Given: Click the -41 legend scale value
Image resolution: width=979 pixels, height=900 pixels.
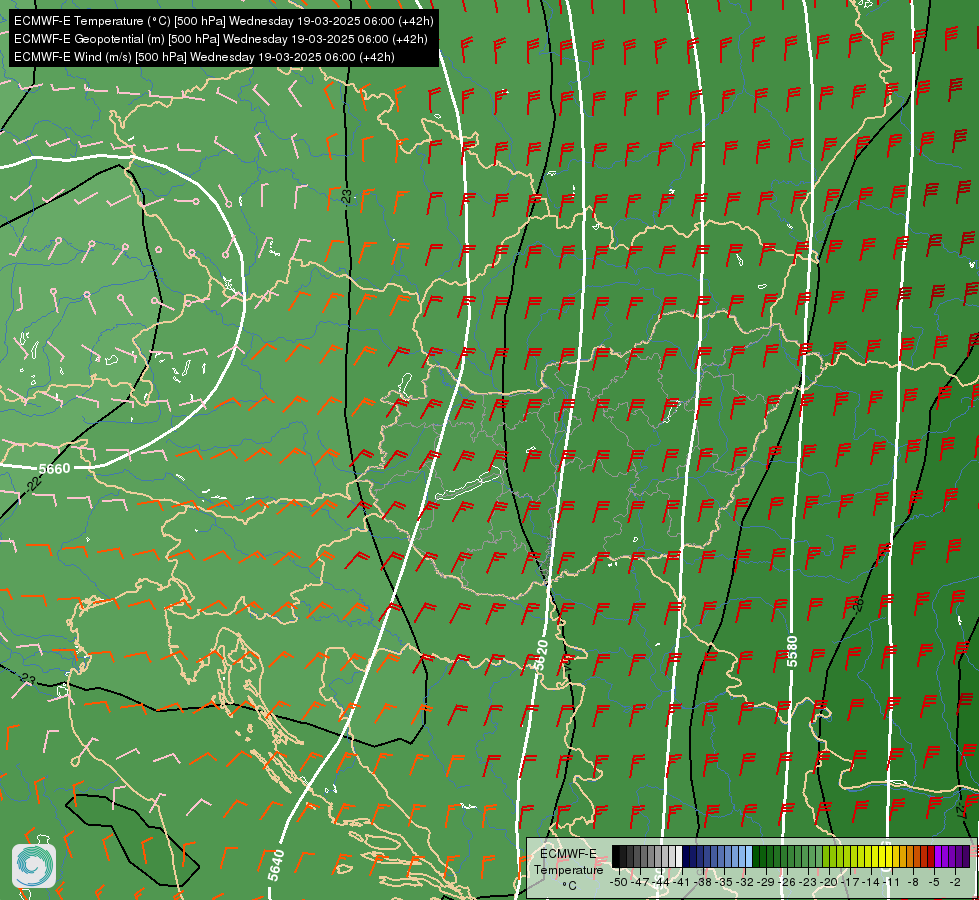Looking at the screenshot, I should [681, 882].
